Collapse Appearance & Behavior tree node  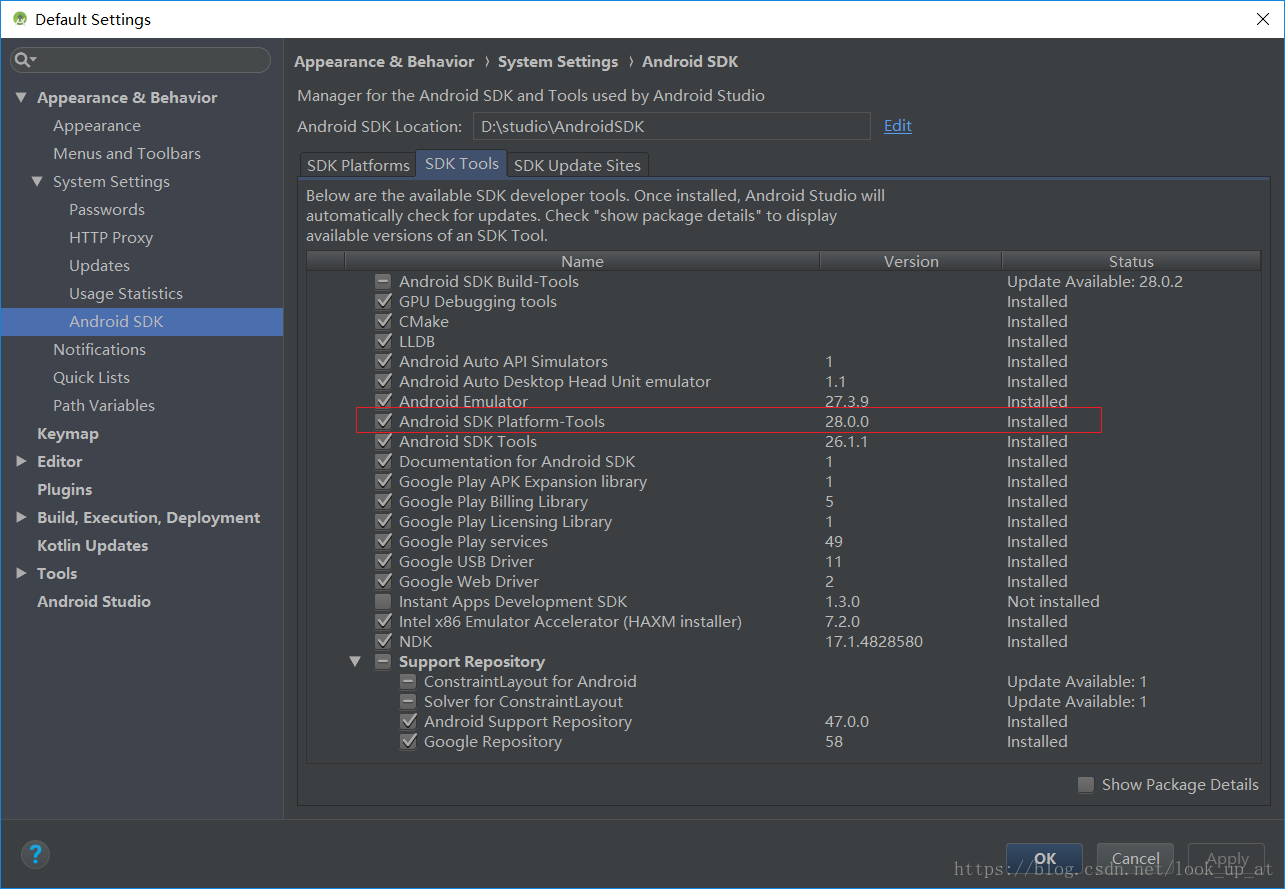click(x=21, y=98)
